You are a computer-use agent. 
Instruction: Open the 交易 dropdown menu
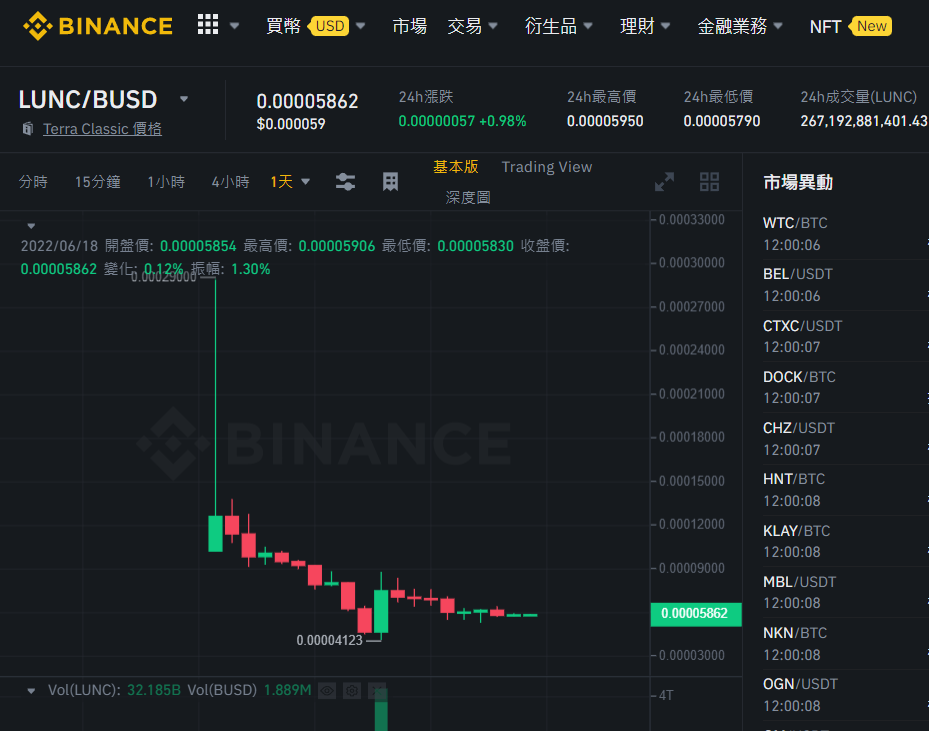pyautogui.click(x=472, y=26)
